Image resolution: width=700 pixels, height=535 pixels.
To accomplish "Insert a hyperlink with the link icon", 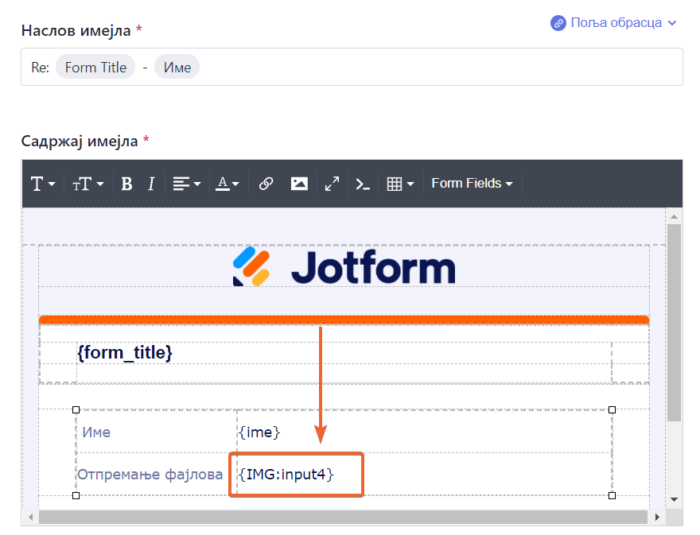I will [x=266, y=184].
